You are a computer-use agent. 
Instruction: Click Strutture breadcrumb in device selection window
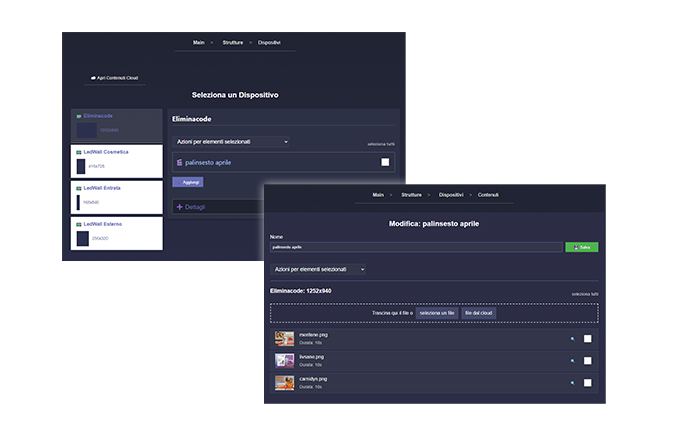[x=233, y=42]
